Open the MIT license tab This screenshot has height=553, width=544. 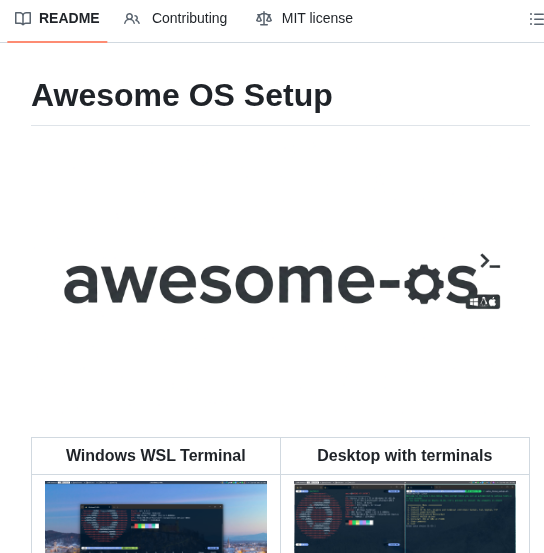pyautogui.click(x=304, y=18)
